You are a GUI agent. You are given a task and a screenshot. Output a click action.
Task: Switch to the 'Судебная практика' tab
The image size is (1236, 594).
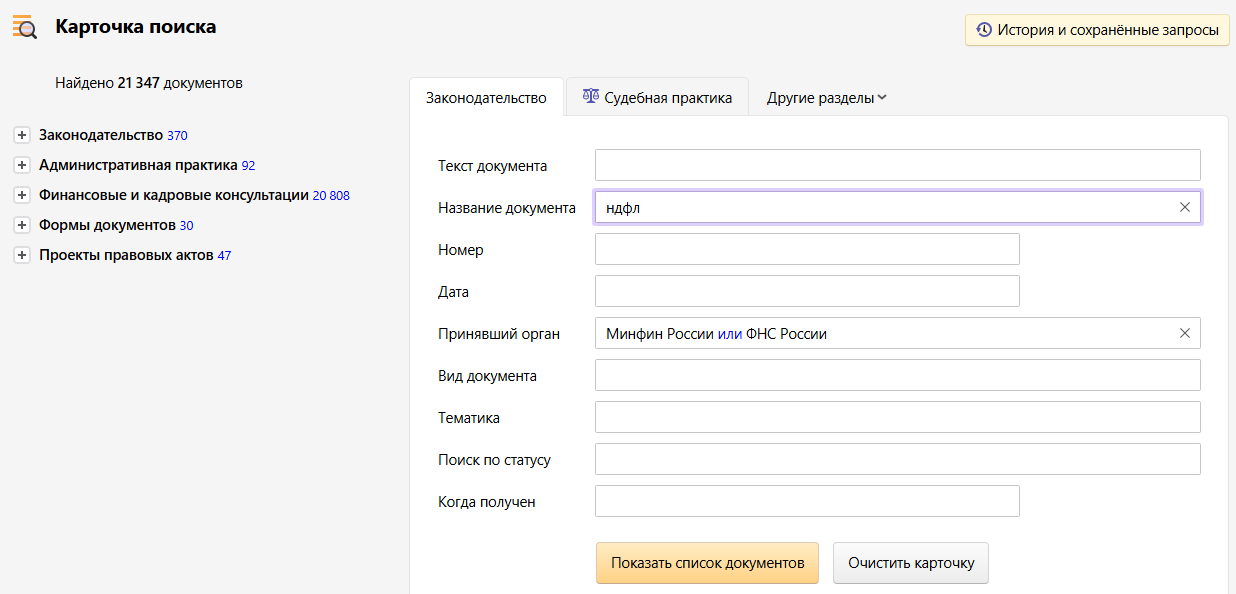point(657,98)
